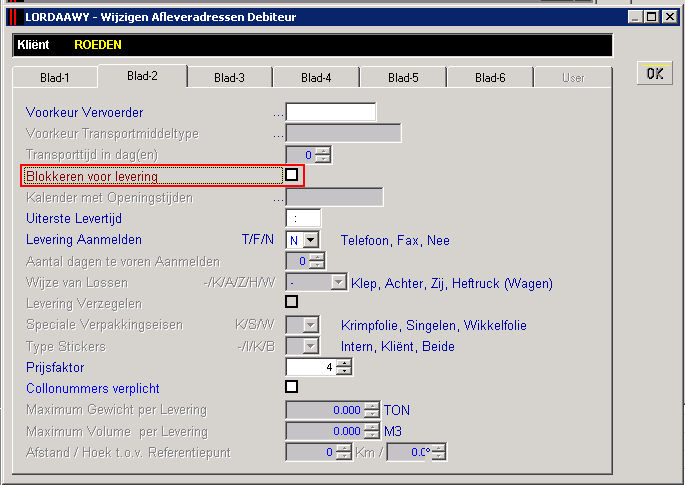Click the 'Intern, Kliënt, Beide' text
Screen dimensions: 685x485
click(x=398, y=346)
